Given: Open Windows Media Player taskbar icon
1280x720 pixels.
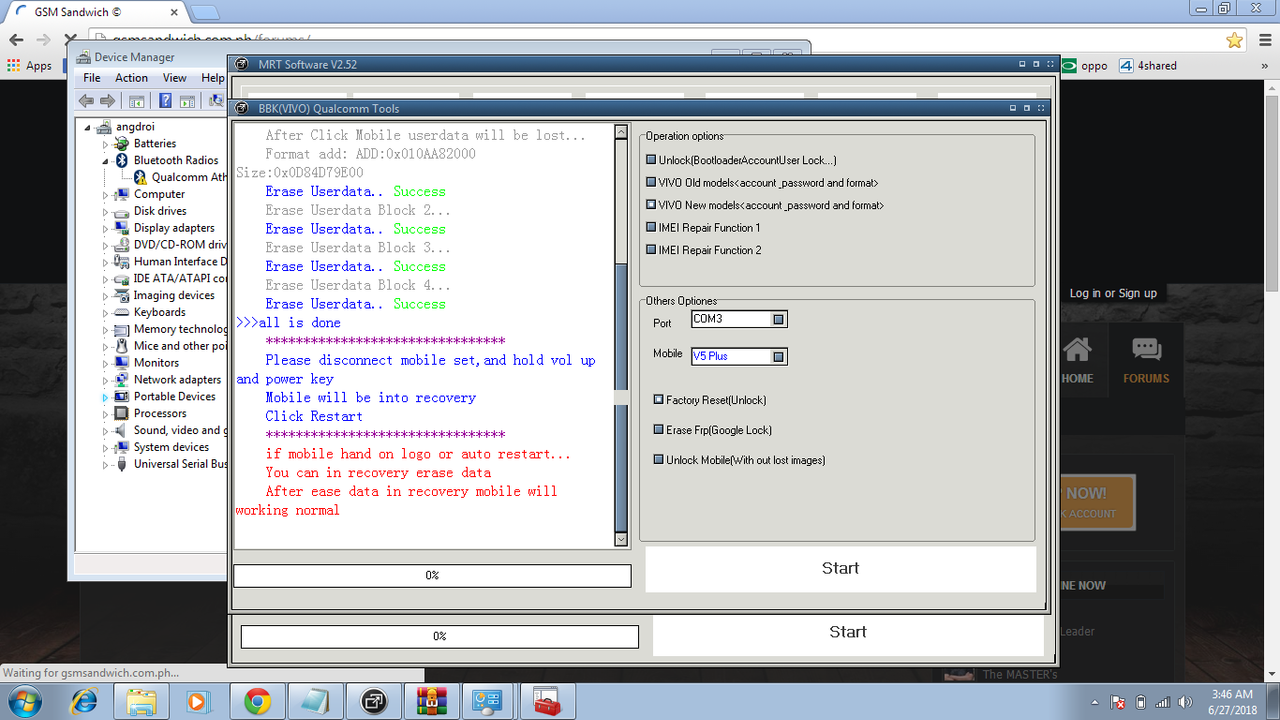Looking at the screenshot, I should pyautogui.click(x=198, y=702).
